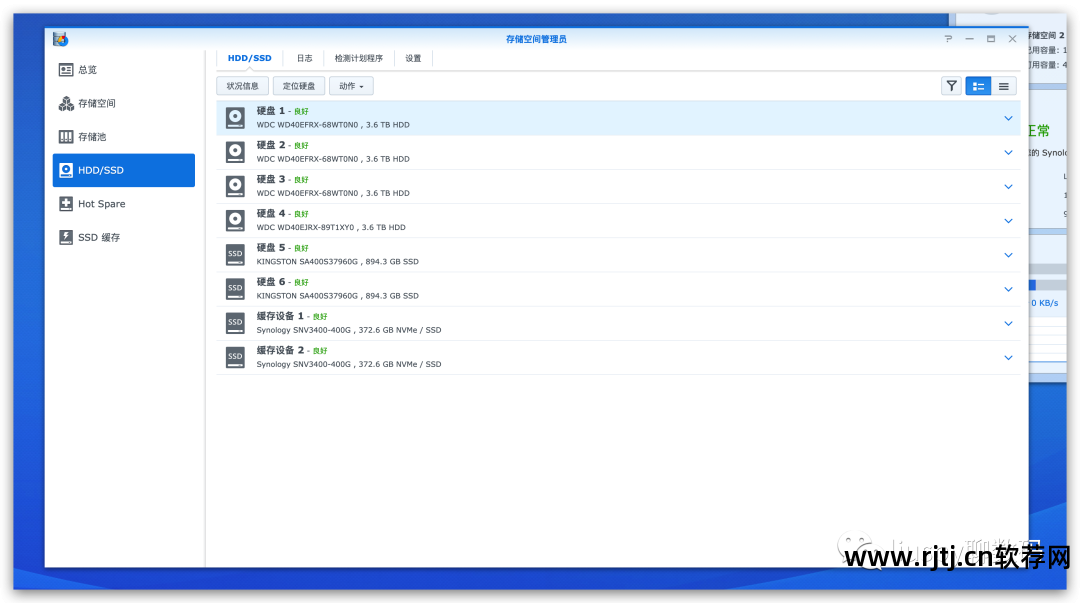
Task: Select Hot Spare in sidebar
Action: coord(101,204)
